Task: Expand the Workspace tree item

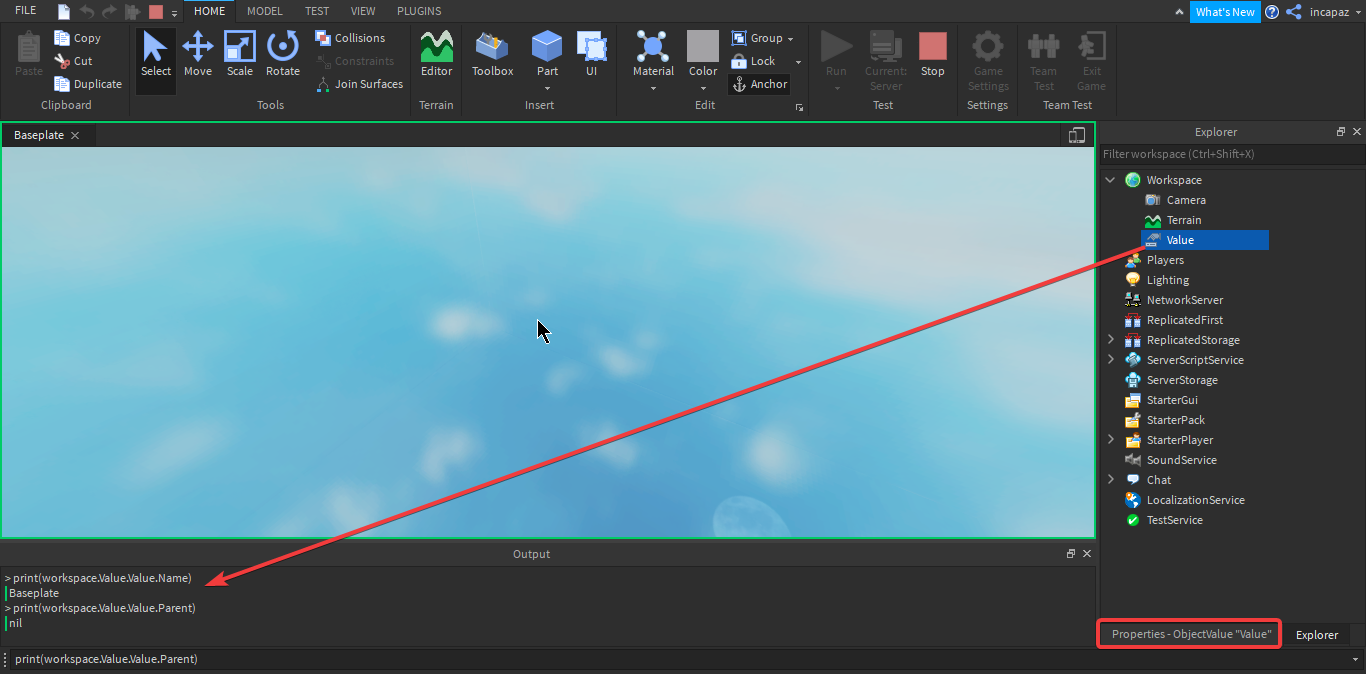Action: tap(1110, 179)
